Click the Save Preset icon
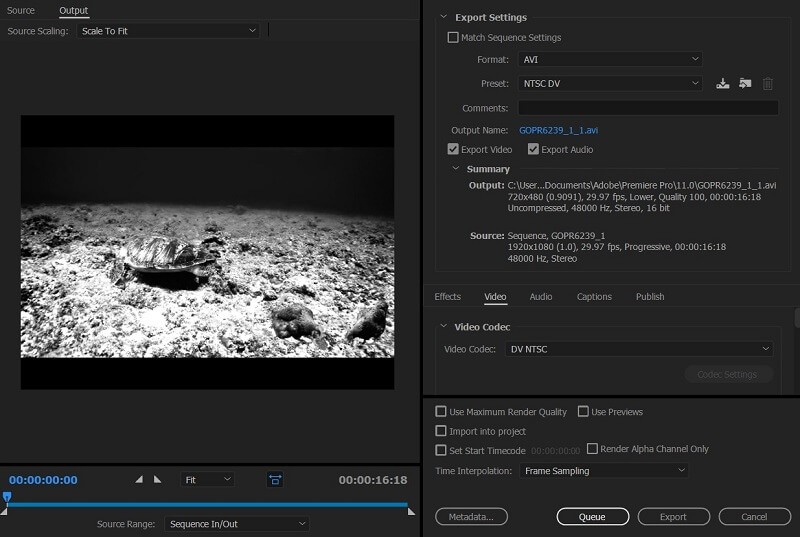Viewport: 800px width, 537px height. coord(722,84)
